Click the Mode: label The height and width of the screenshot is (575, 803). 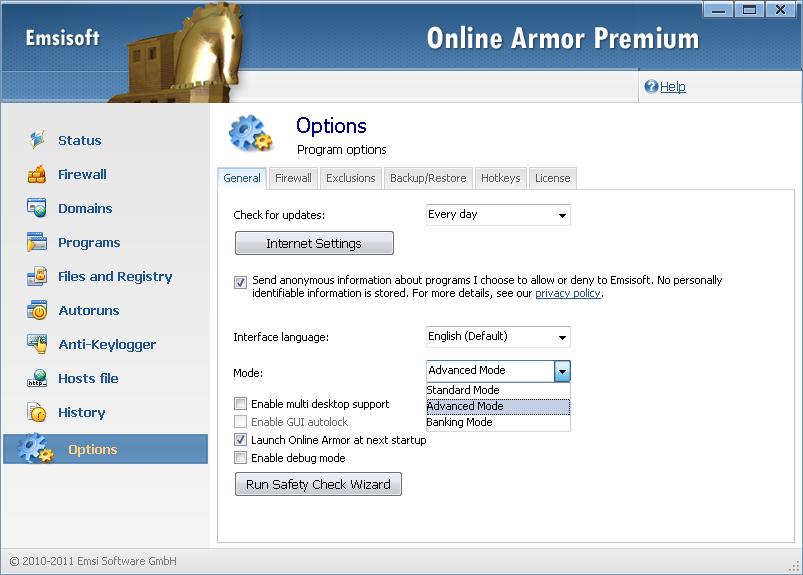tap(248, 373)
